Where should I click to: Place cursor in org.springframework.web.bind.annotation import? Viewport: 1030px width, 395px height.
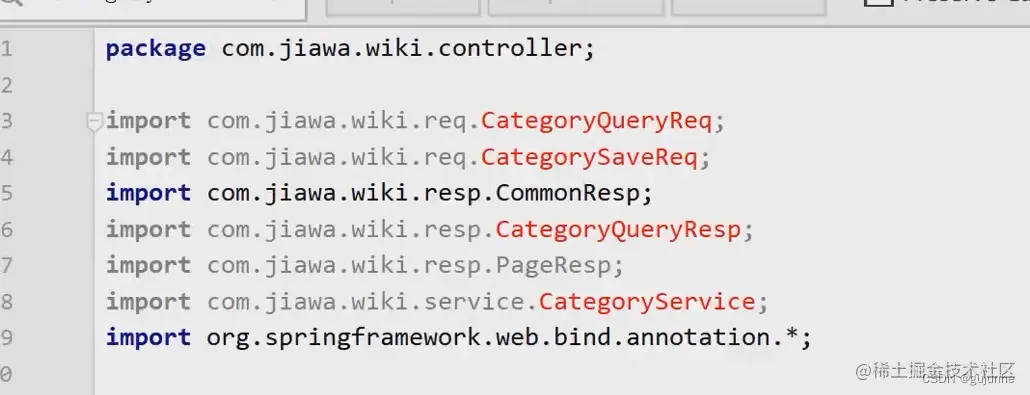click(x=502, y=338)
